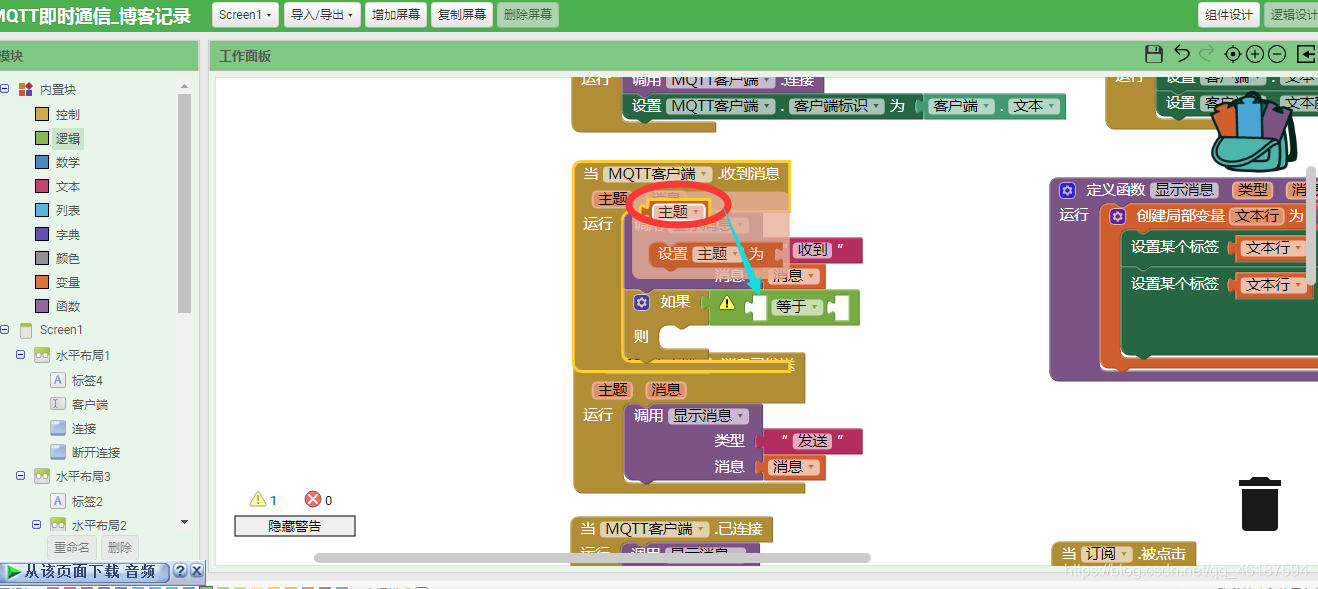The width and height of the screenshot is (1318, 589).
Task: Click the red error count icon
Action: (x=313, y=499)
